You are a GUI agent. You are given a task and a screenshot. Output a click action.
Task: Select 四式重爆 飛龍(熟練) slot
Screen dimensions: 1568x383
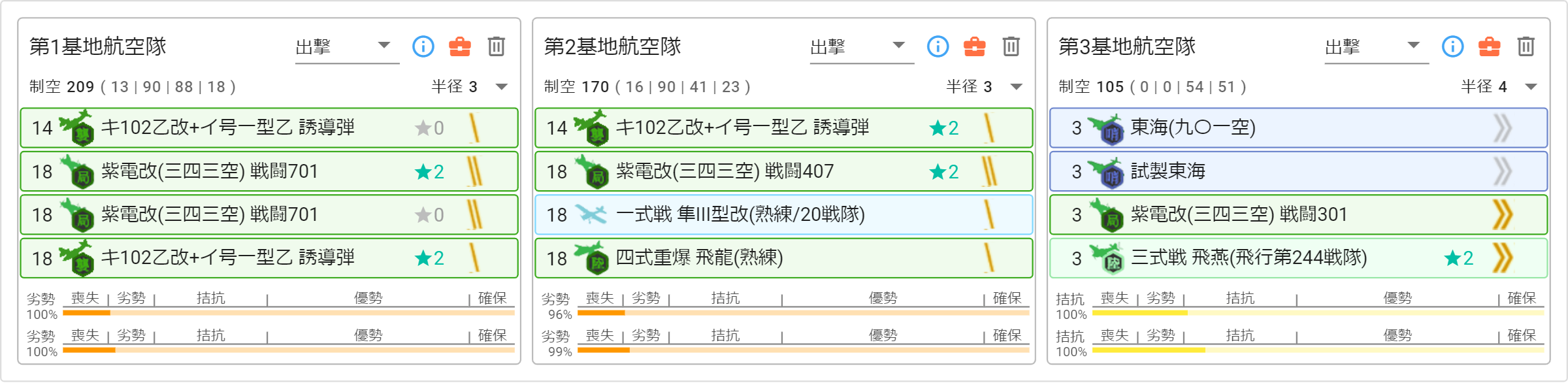pos(783,258)
